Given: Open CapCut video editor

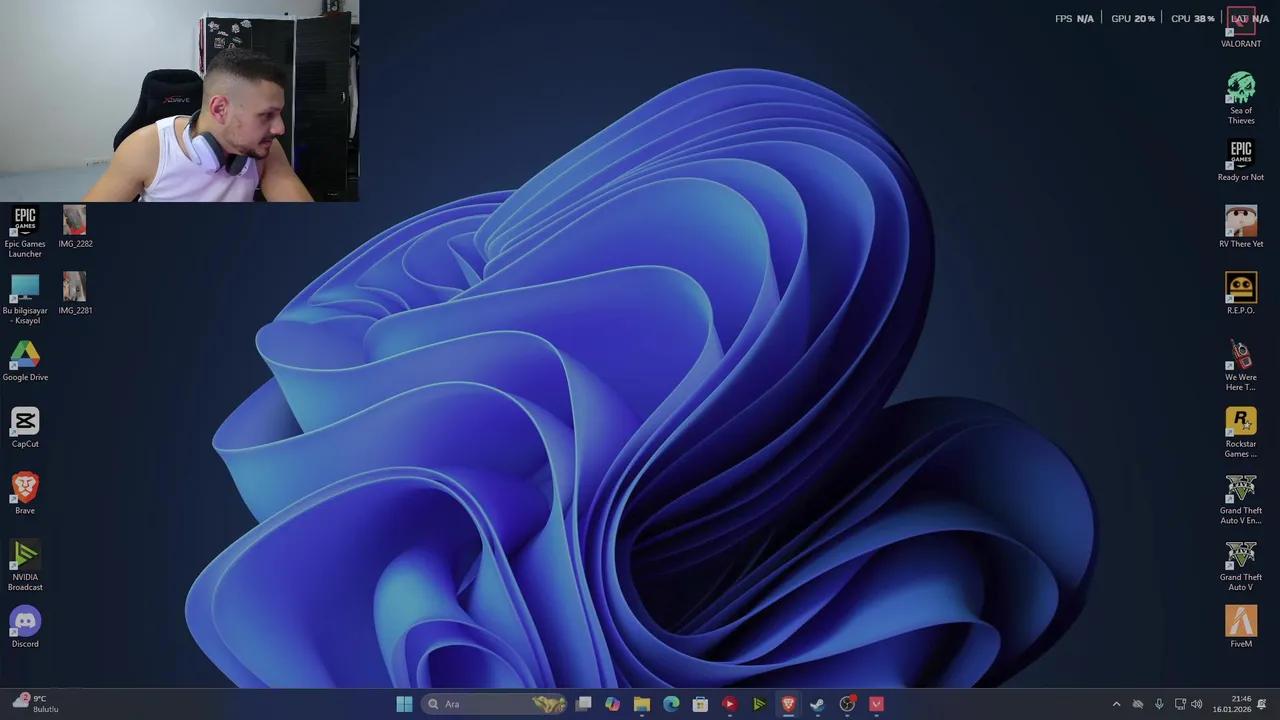Looking at the screenshot, I should coord(25,422).
